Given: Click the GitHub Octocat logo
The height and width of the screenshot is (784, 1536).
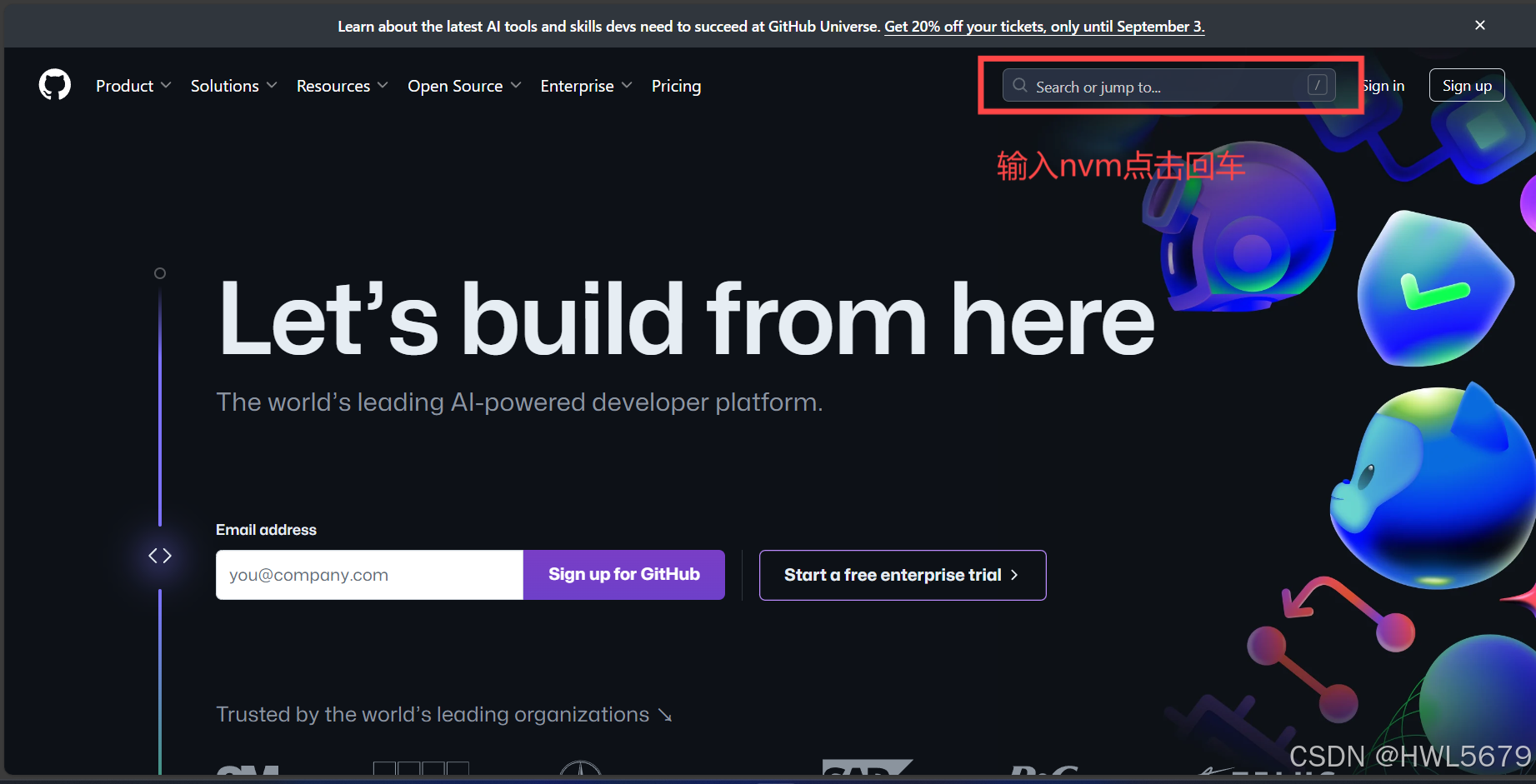Looking at the screenshot, I should [x=55, y=85].
